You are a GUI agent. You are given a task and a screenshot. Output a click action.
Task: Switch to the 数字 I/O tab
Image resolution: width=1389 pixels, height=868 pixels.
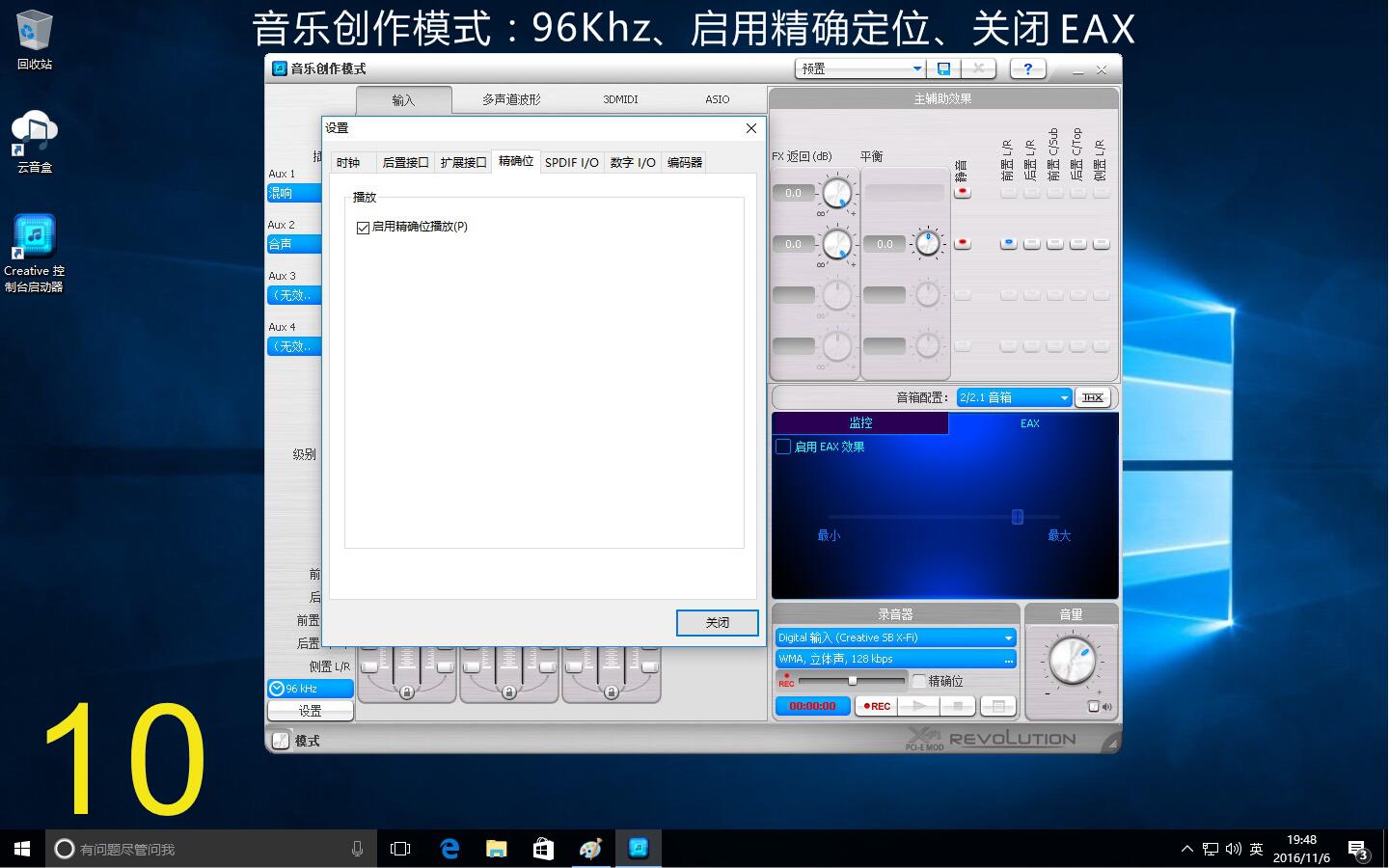pos(633,163)
